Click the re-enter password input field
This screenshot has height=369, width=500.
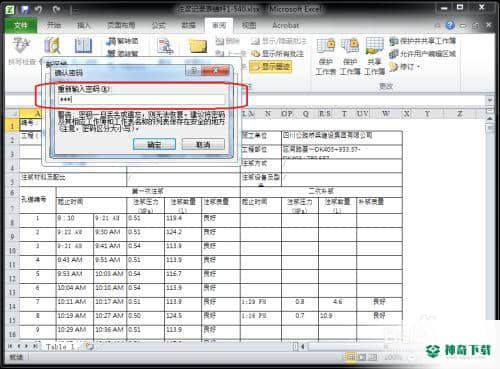click(x=141, y=99)
